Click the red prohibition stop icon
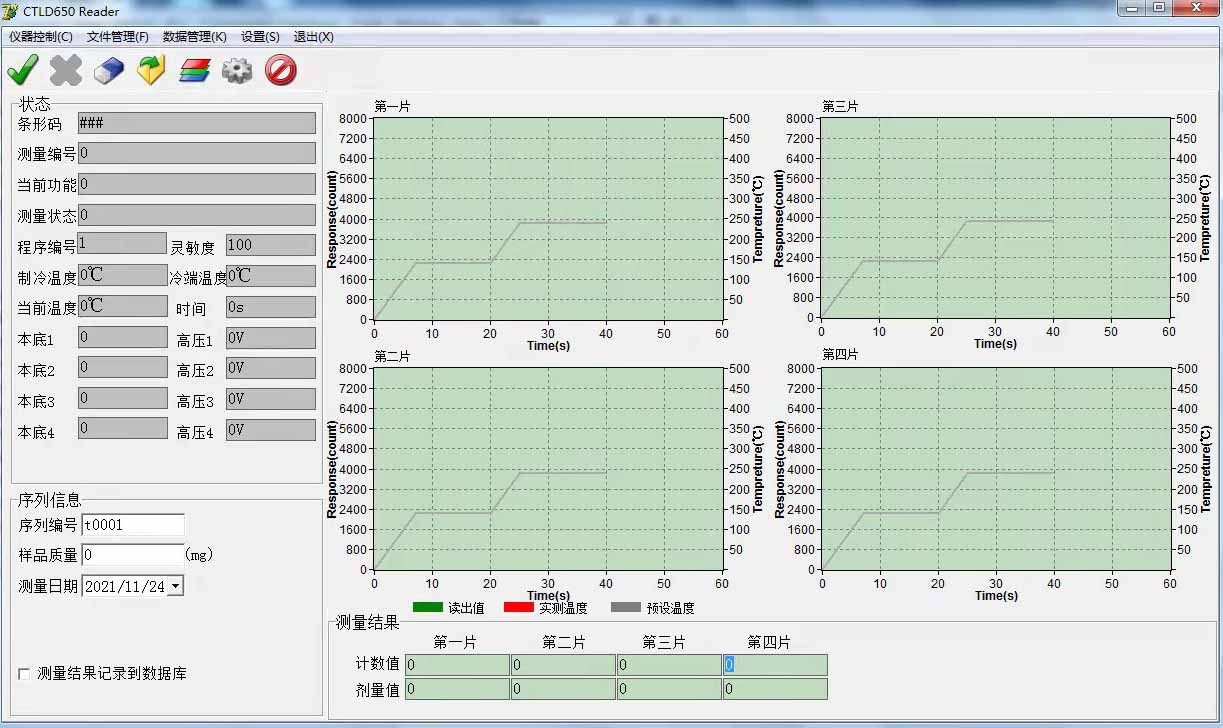 click(281, 70)
